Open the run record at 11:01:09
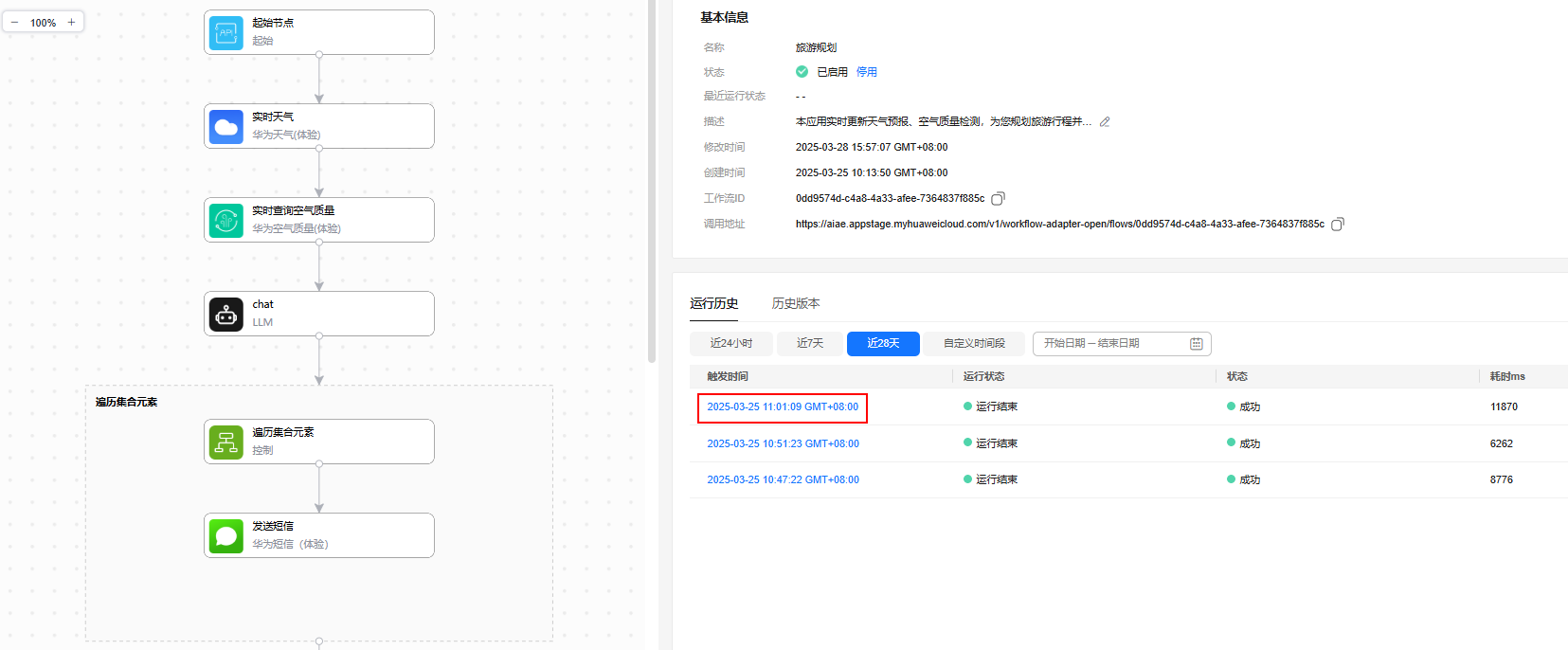Viewport: 1568px width, 650px height. pos(782,407)
